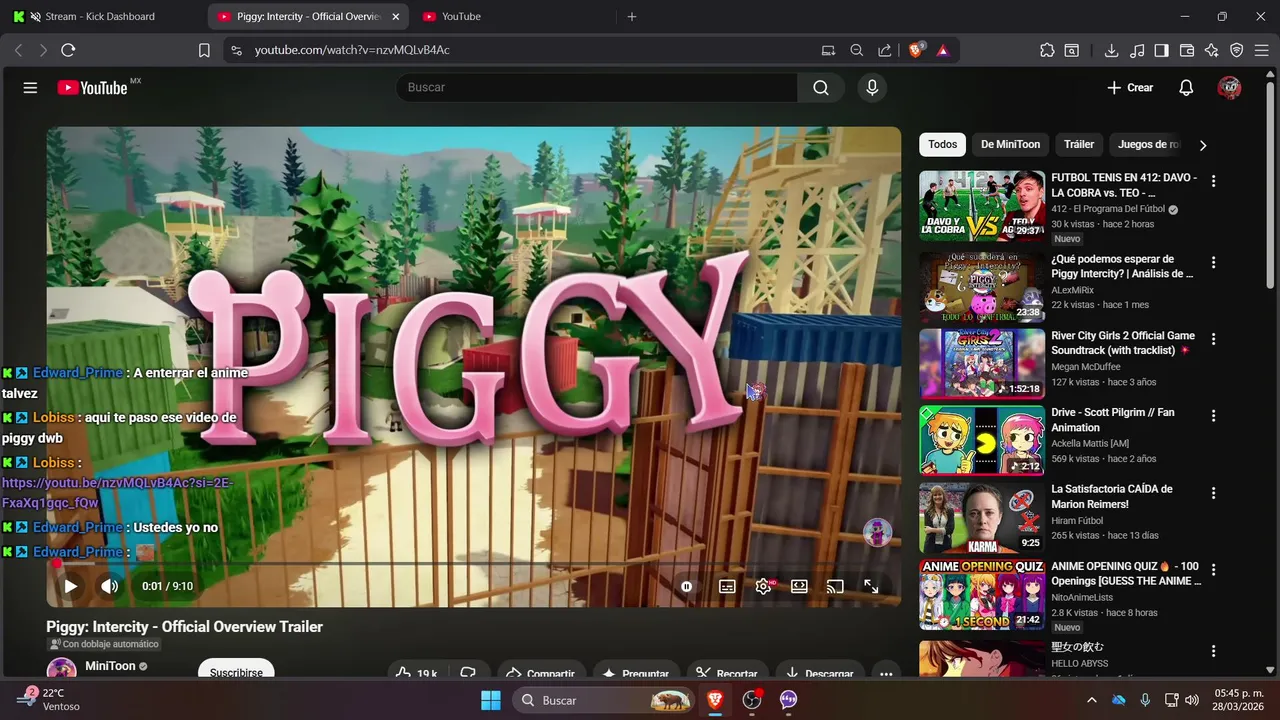Click the Descargar button
The width and height of the screenshot is (1280, 720).
[x=819, y=673]
